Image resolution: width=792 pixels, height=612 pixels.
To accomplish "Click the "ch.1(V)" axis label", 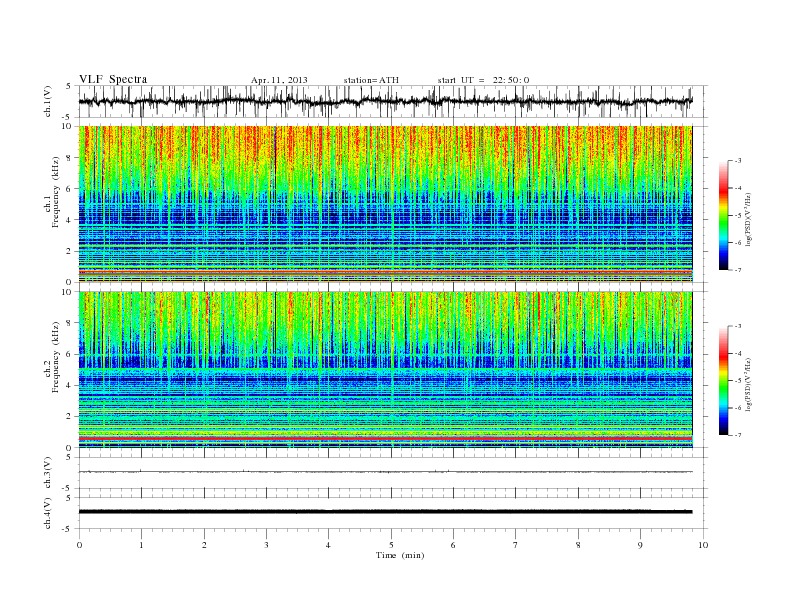I will pyautogui.click(x=48, y=101).
